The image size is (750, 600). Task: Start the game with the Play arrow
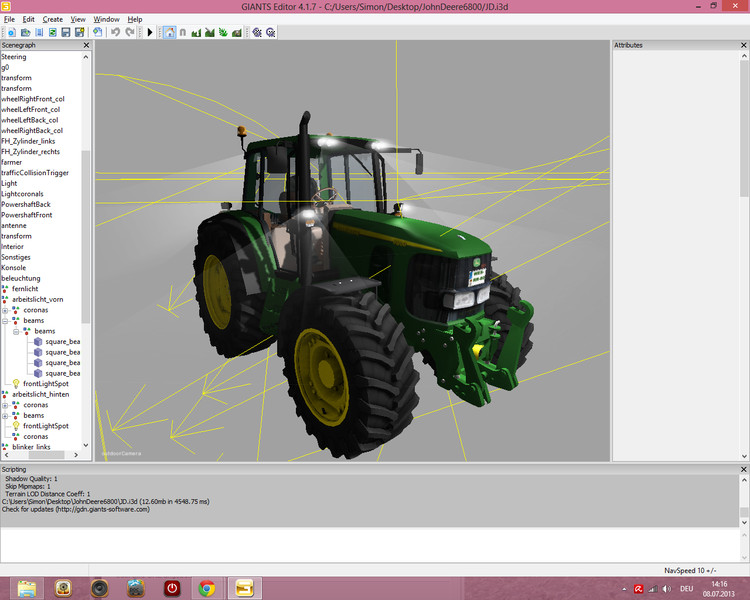click(150, 32)
